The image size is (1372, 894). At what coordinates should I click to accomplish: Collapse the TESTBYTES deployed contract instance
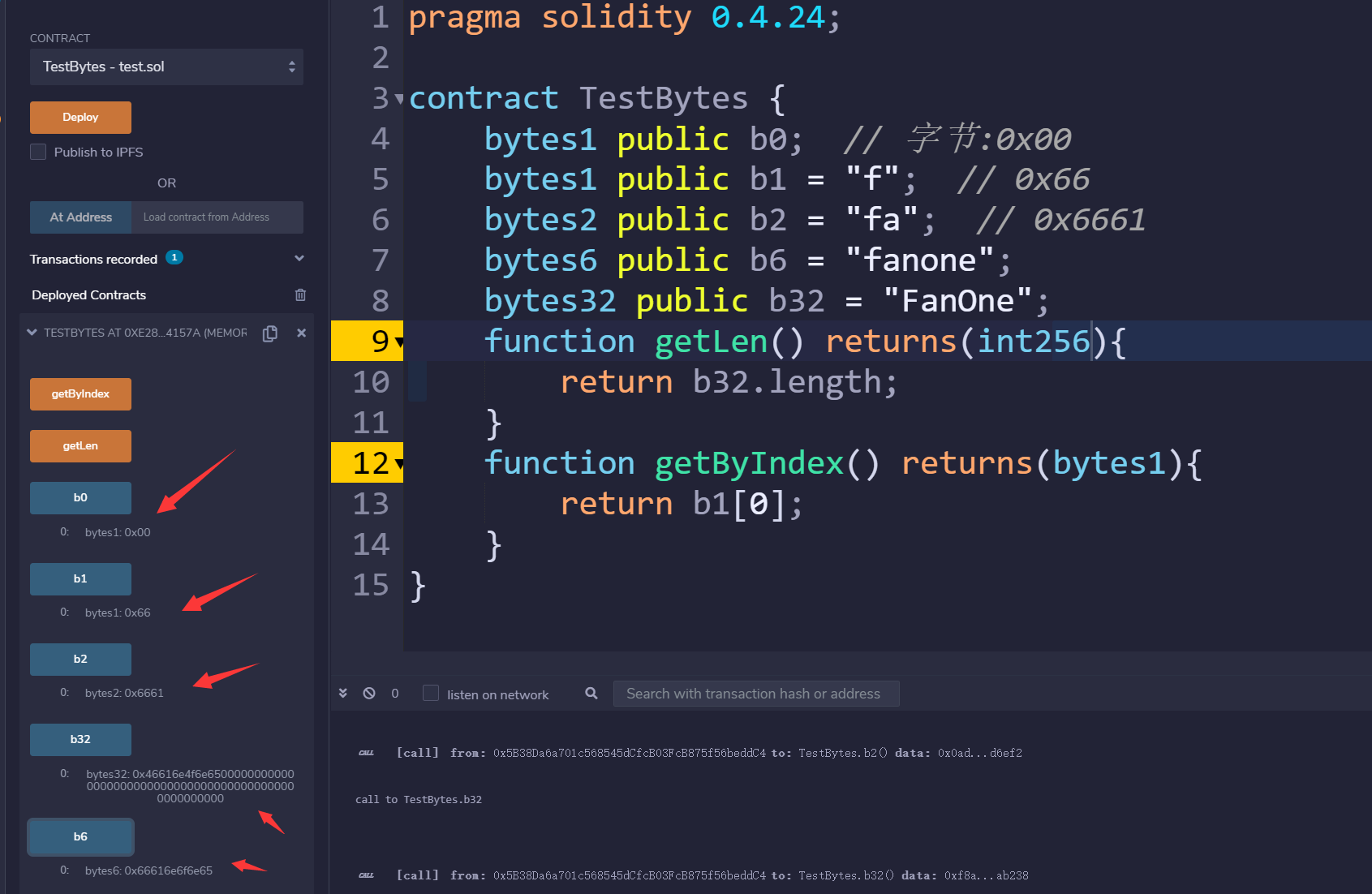coord(32,332)
